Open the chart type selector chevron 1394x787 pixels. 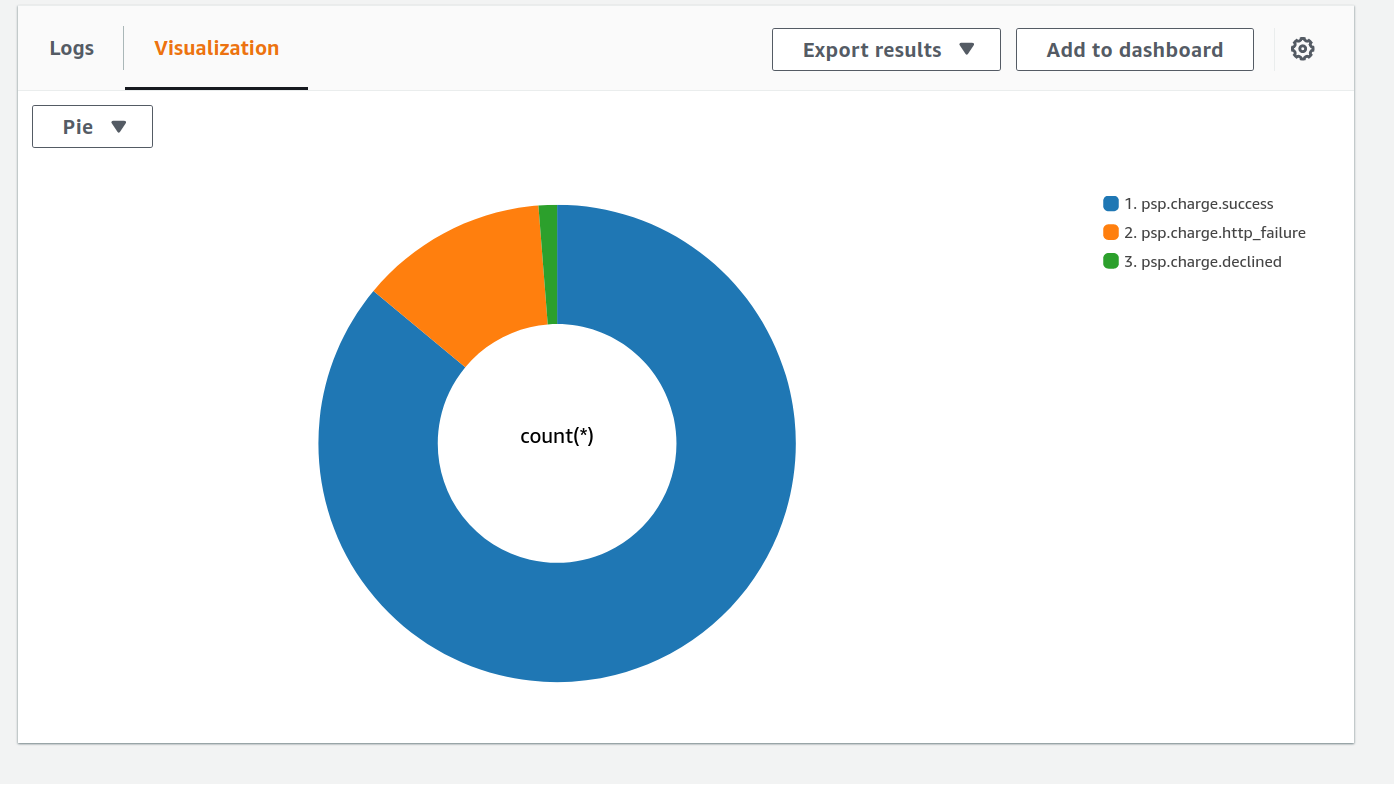119,126
